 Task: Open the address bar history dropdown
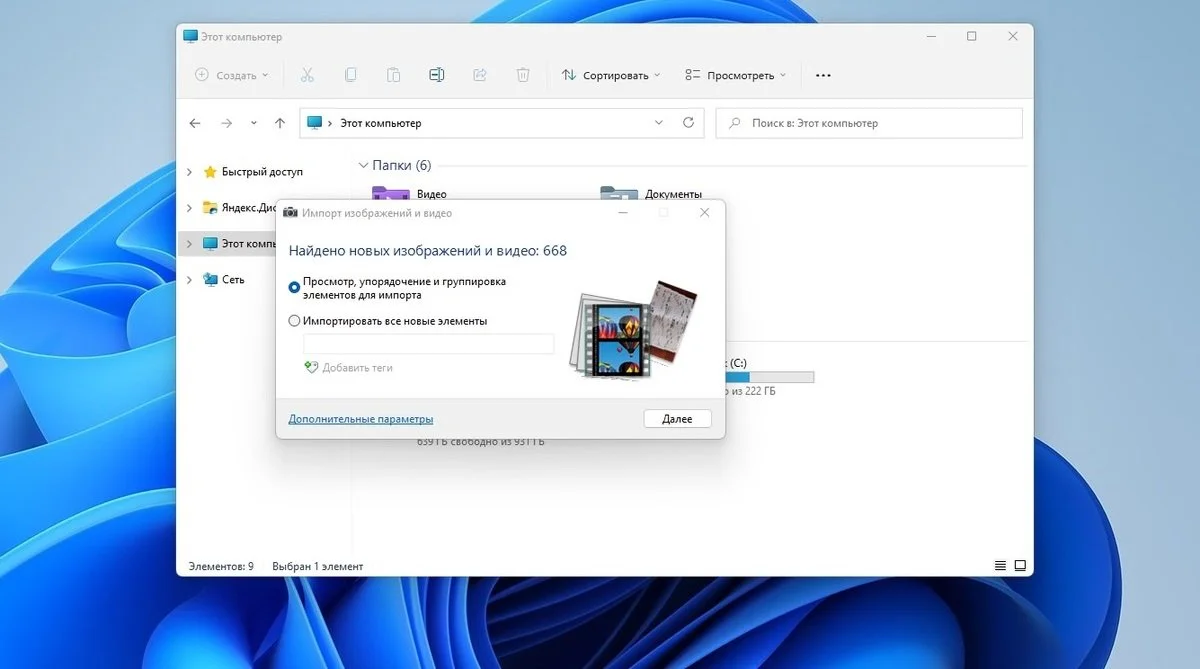coord(658,123)
